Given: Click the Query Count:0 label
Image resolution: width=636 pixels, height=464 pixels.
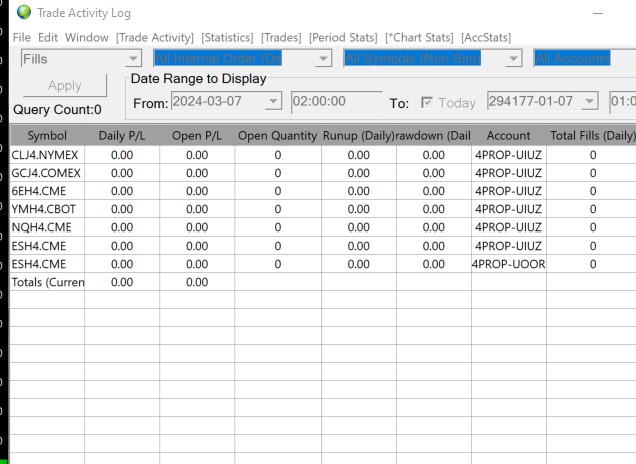Looking at the screenshot, I should tap(57, 110).
